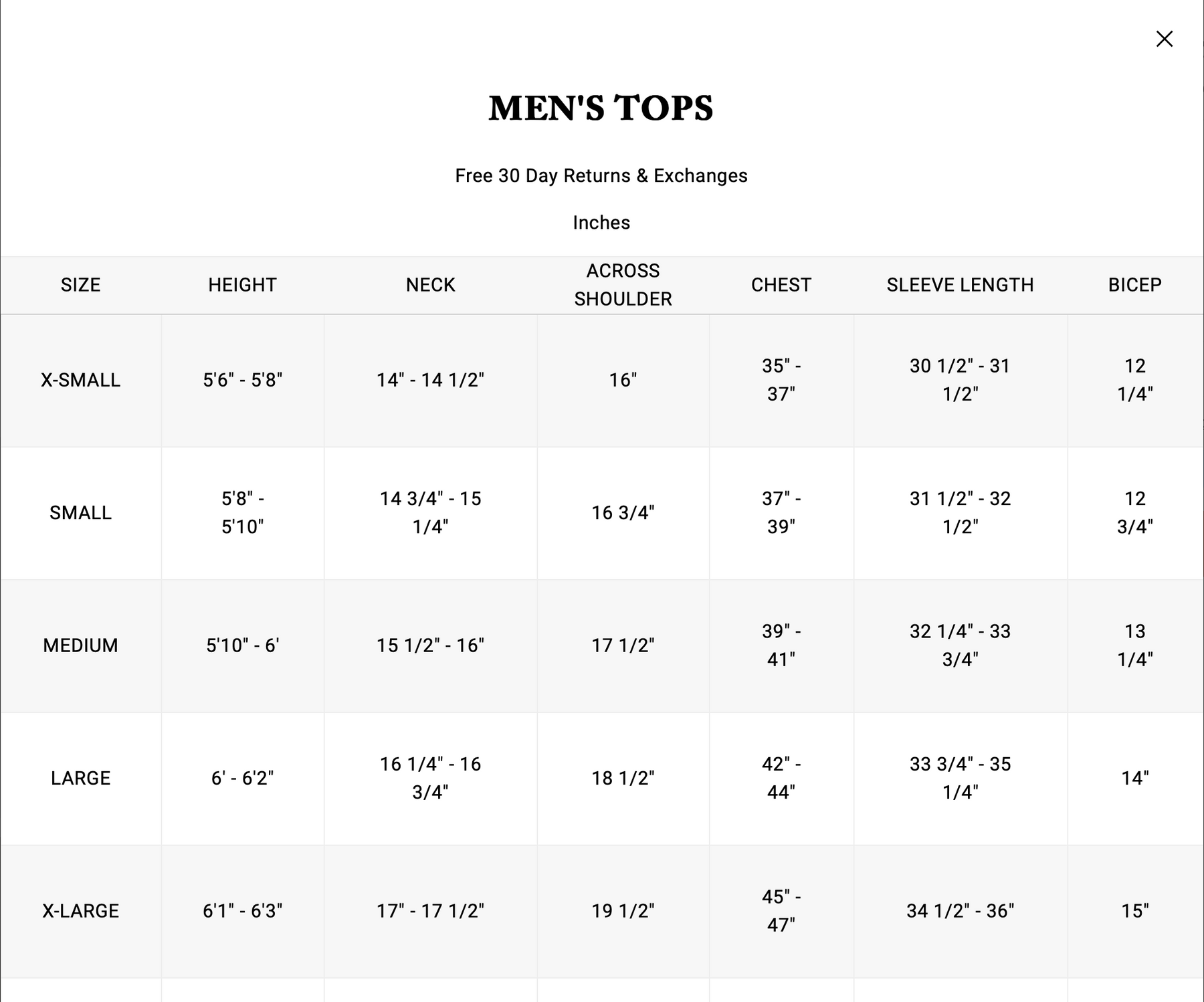Click the HEIGHT column header
Viewport: 1204px width, 1002px height.
point(242,285)
